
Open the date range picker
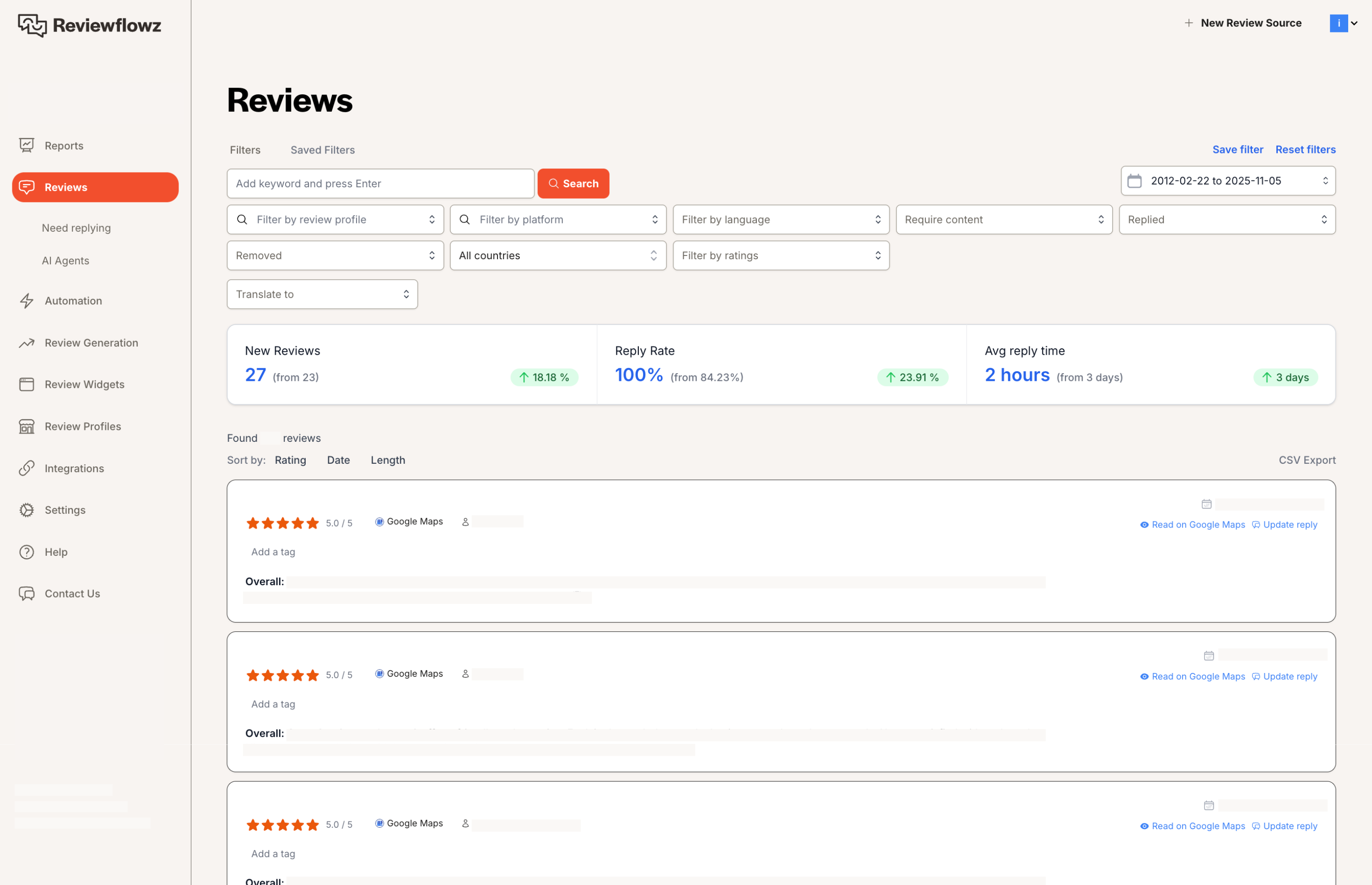(x=1227, y=181)
